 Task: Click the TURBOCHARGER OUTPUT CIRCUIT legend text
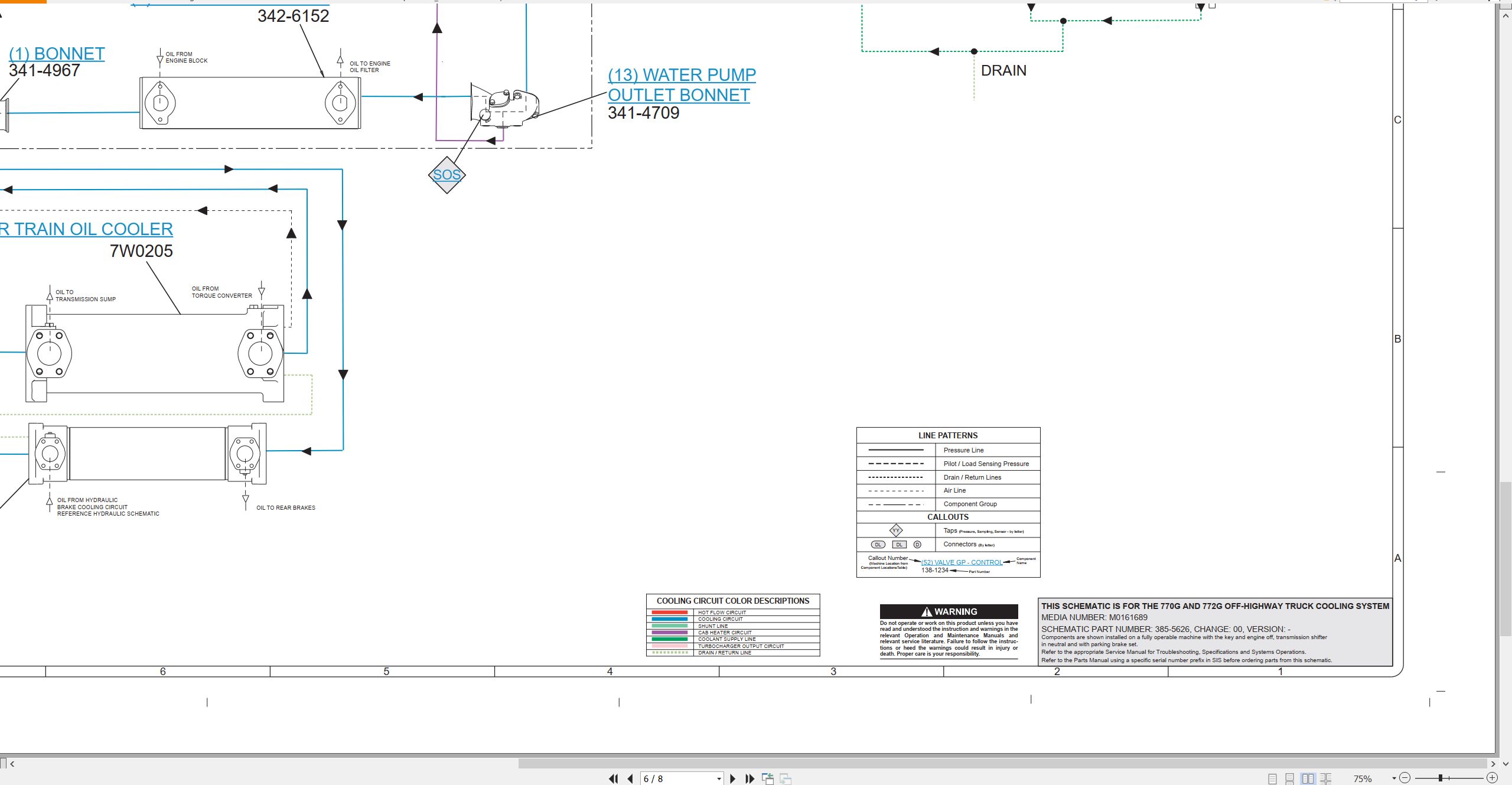tap(741, 646)
